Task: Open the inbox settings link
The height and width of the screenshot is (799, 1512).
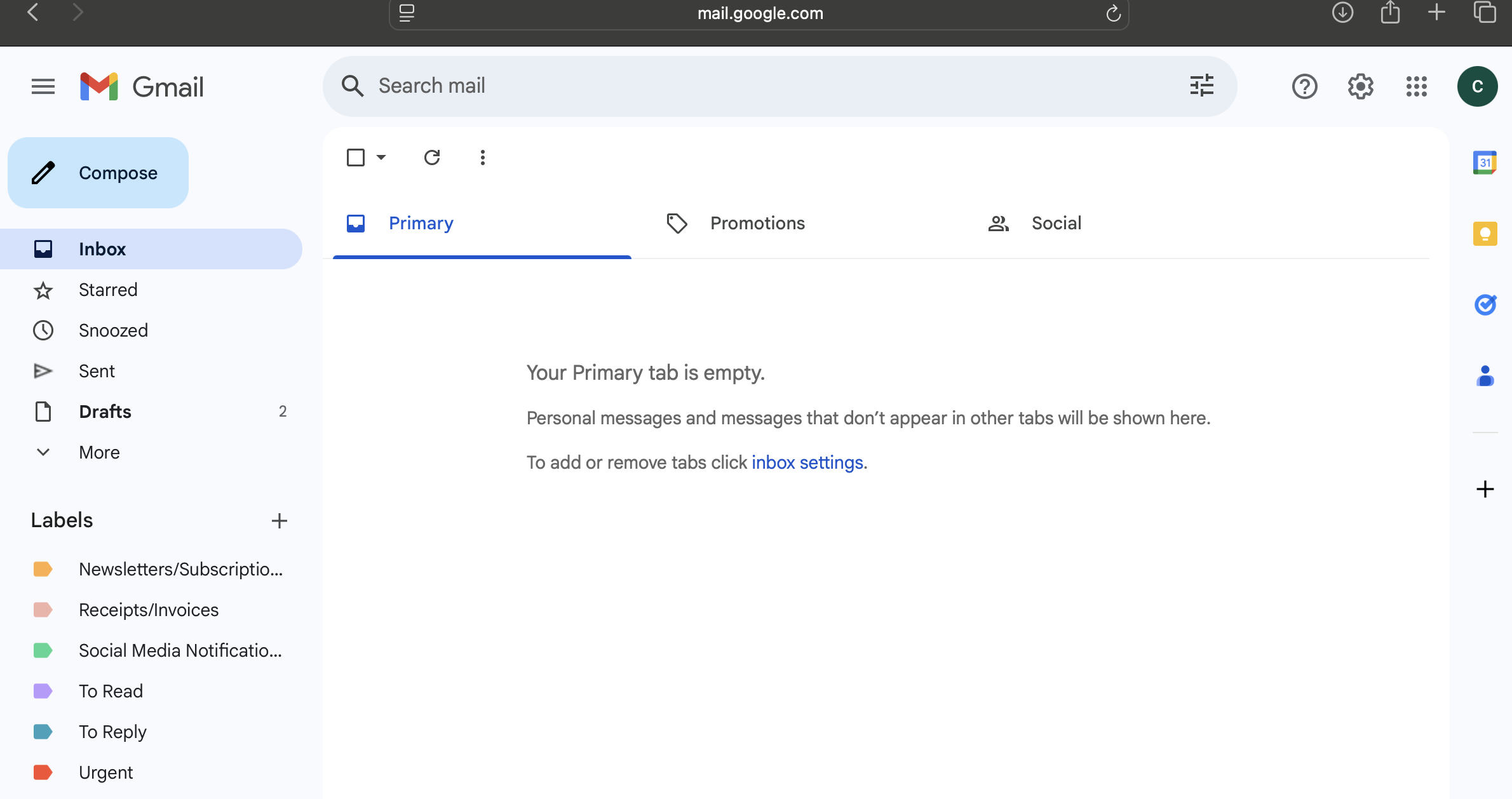Action: (807, 462)
